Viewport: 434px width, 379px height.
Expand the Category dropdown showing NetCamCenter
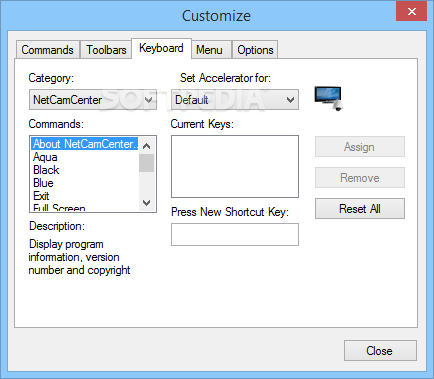[93, 100]
